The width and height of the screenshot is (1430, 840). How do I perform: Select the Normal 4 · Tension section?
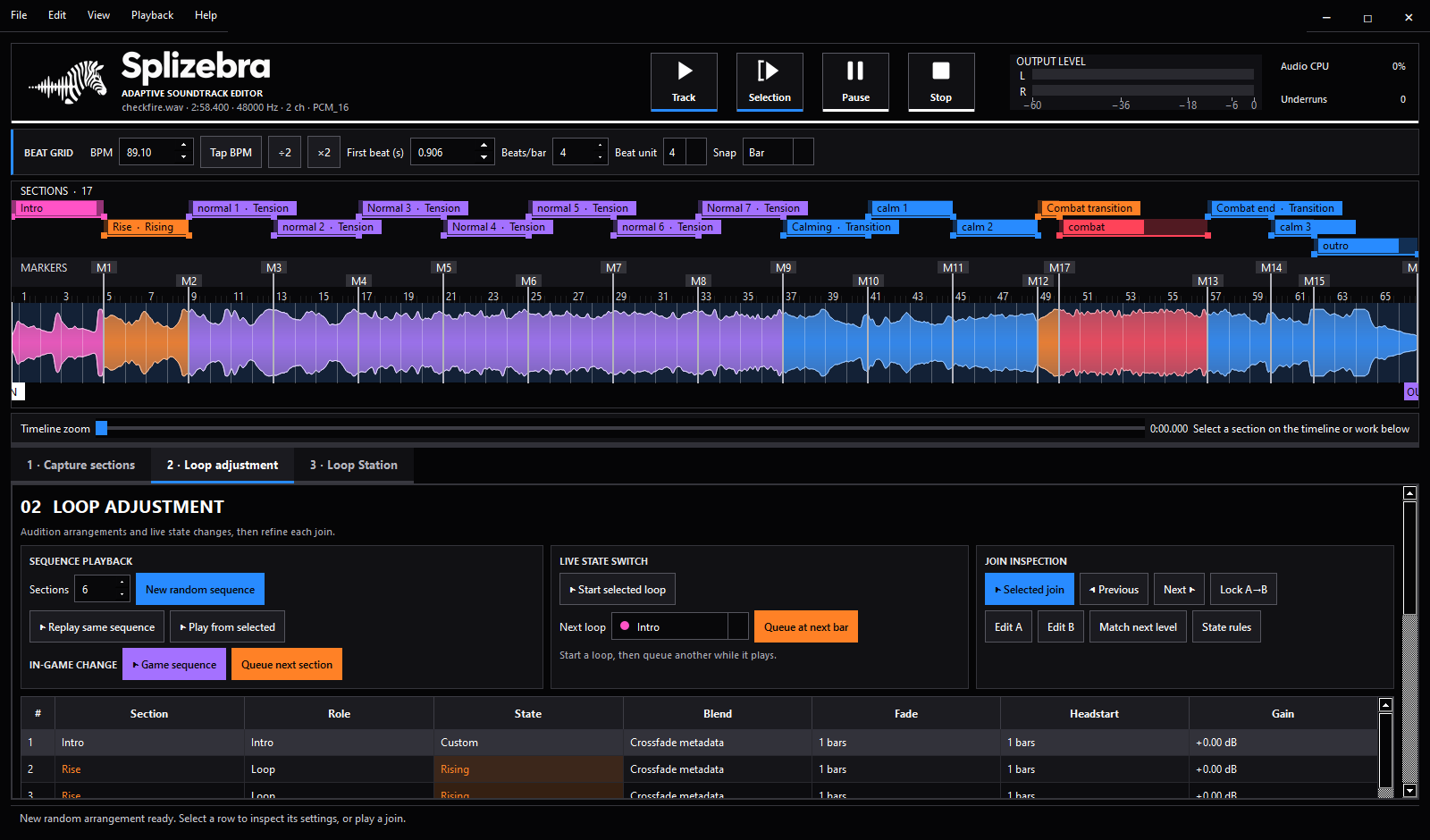pos(498,227)
